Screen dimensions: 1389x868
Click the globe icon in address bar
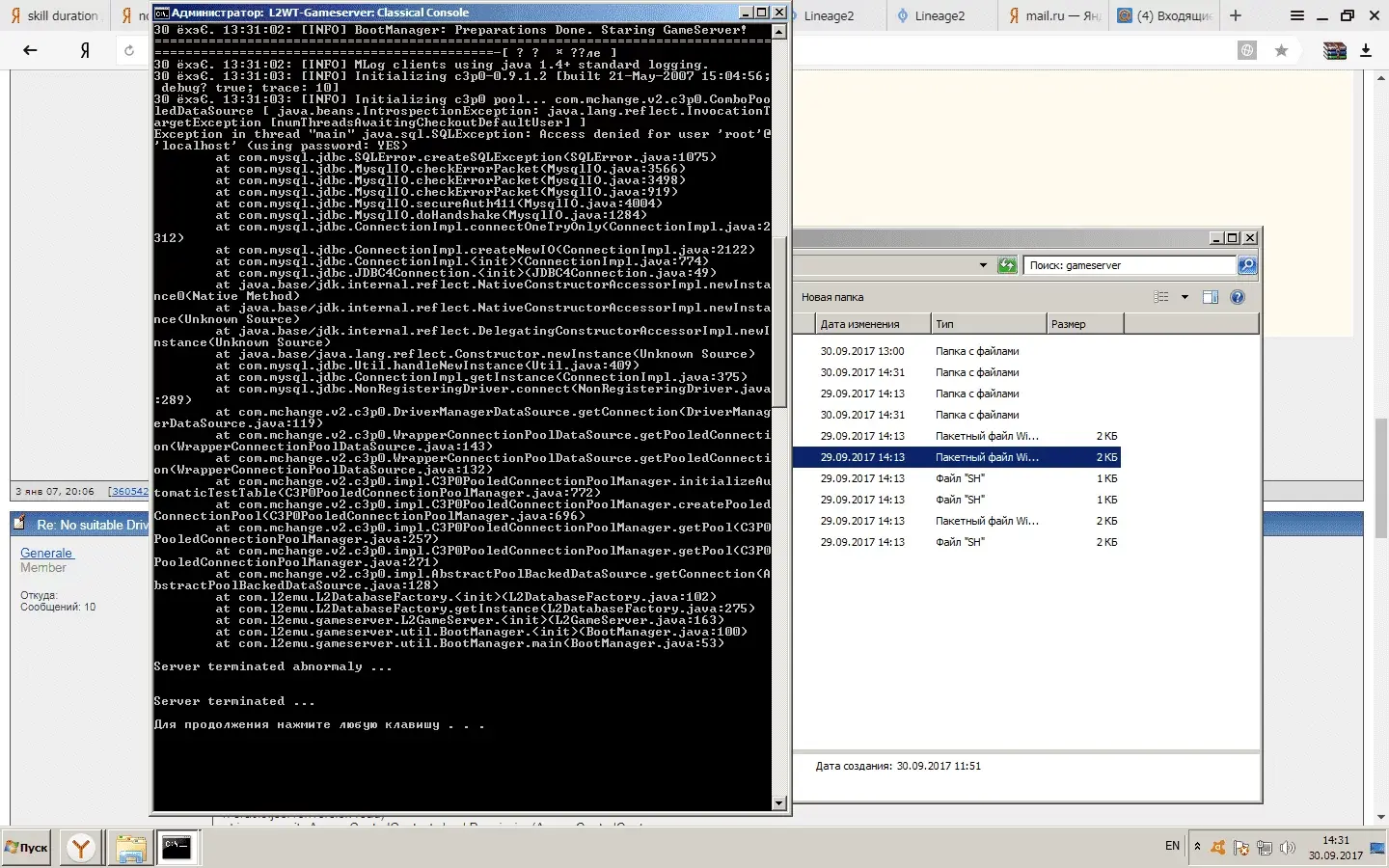1247,50
